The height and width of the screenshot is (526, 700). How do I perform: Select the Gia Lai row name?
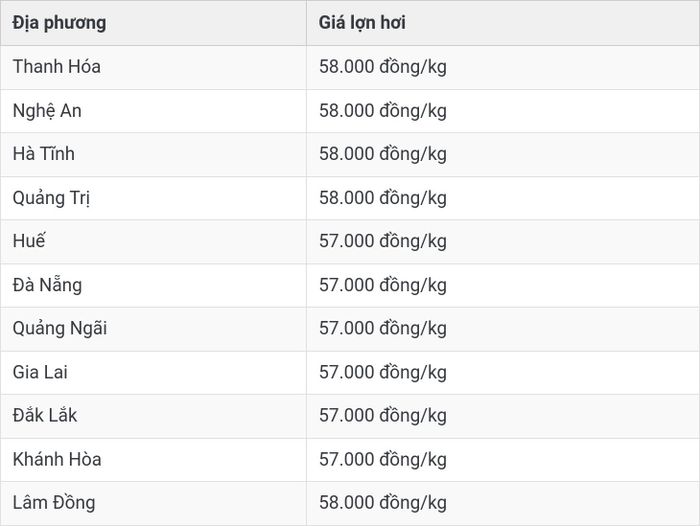tap(40, 372)
